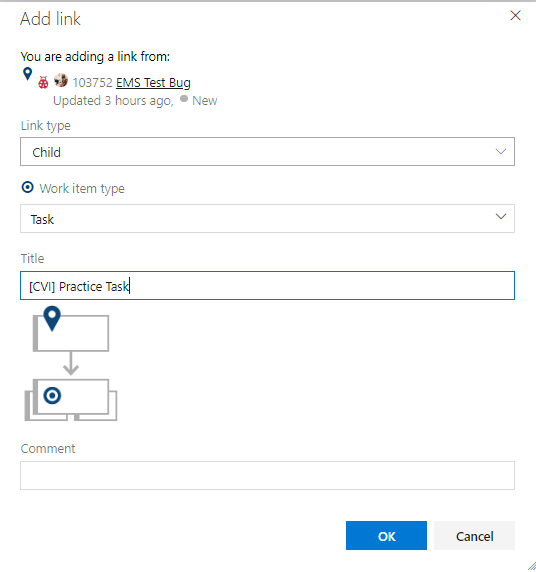Click the blue pin marker beside the source item

[27, 74]
